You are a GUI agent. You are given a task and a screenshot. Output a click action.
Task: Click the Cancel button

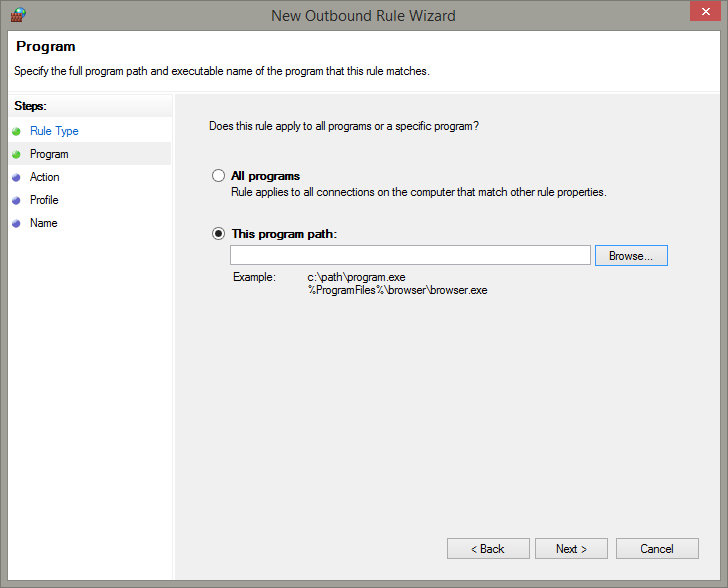(x=657, y=549)
